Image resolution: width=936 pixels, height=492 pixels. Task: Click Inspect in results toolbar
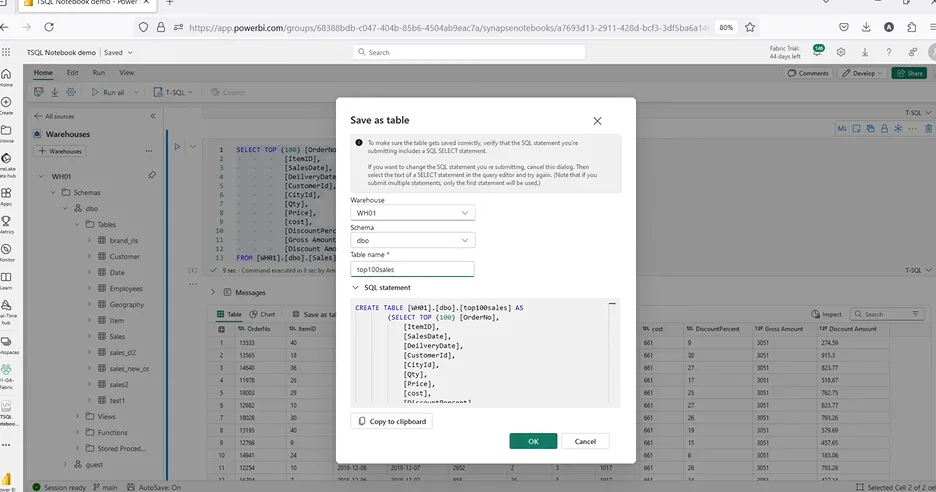(826, 314)
